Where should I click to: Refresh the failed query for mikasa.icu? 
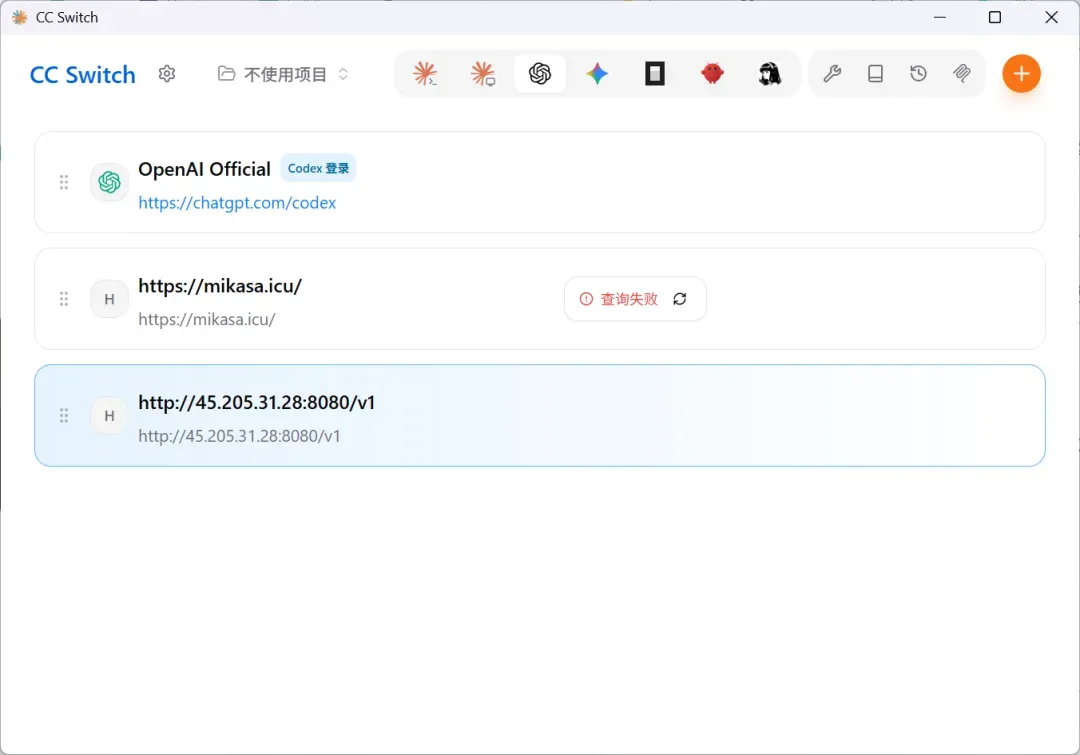click(680, 299)
